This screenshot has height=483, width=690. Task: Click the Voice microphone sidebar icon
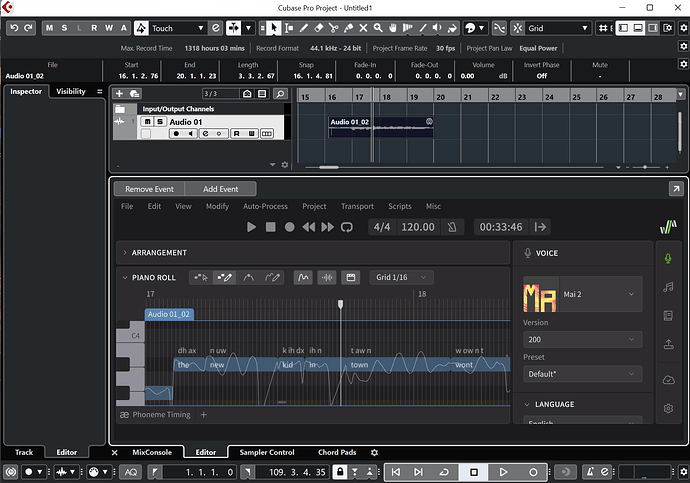(668, 259)
